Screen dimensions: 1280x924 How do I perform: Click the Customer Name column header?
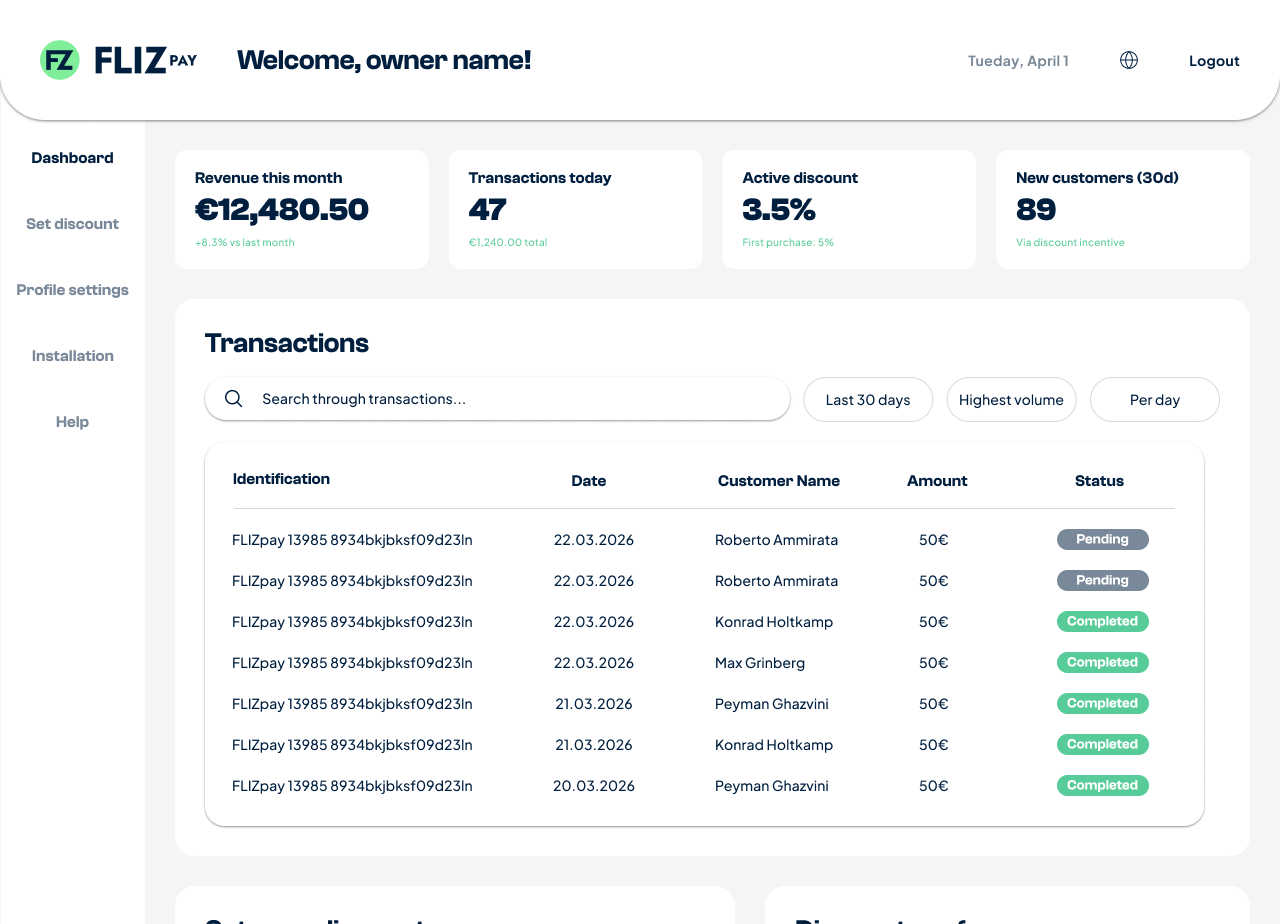(779, 481)
